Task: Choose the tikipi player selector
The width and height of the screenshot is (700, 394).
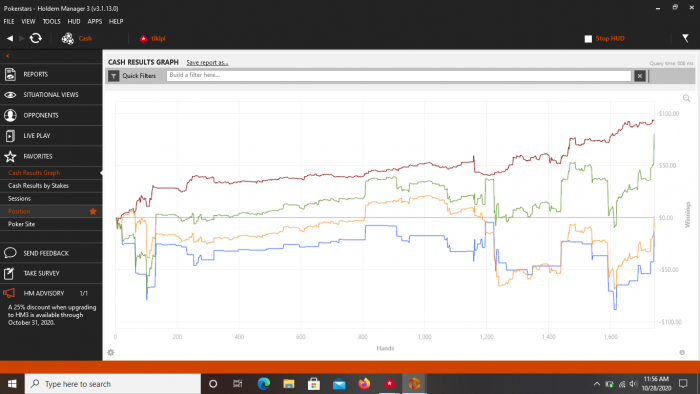Action: click(153, 39)
